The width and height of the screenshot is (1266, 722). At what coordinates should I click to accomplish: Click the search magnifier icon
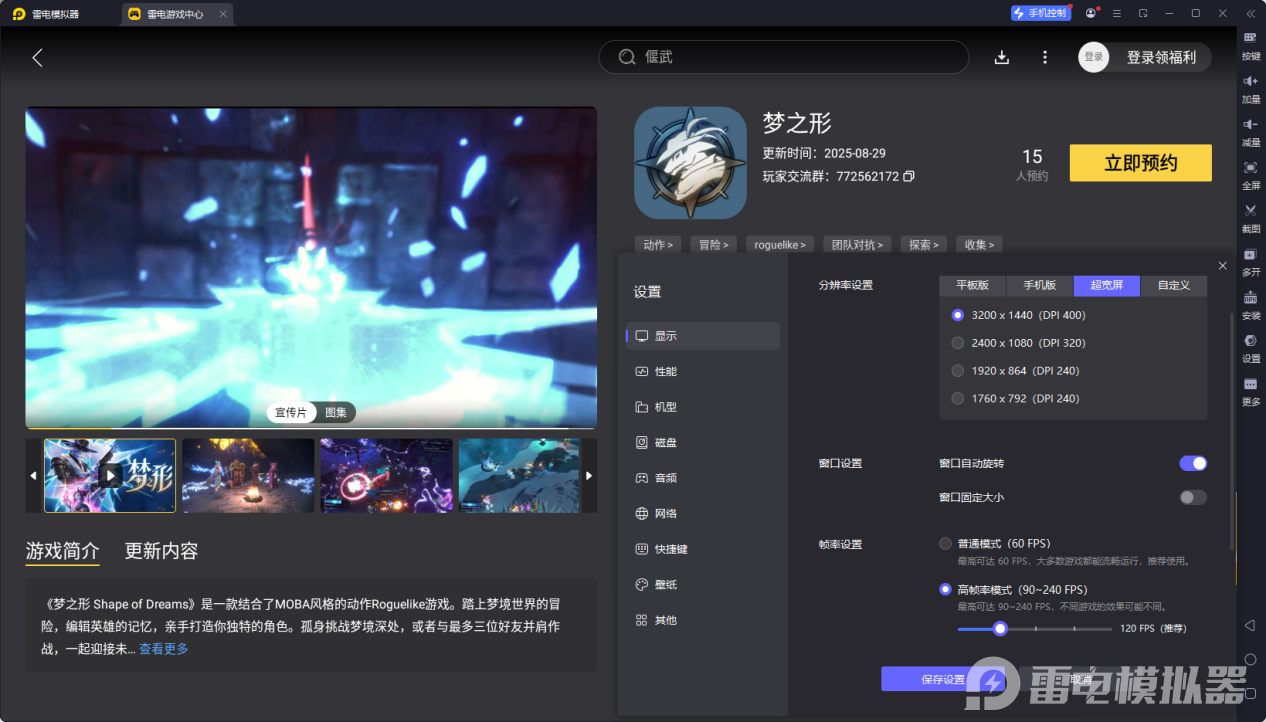point(627,57)
